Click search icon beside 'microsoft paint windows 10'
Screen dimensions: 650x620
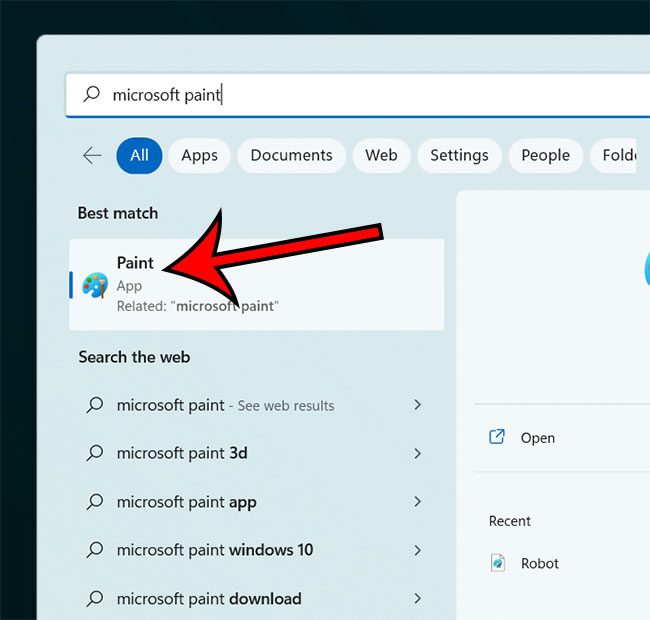95,550
